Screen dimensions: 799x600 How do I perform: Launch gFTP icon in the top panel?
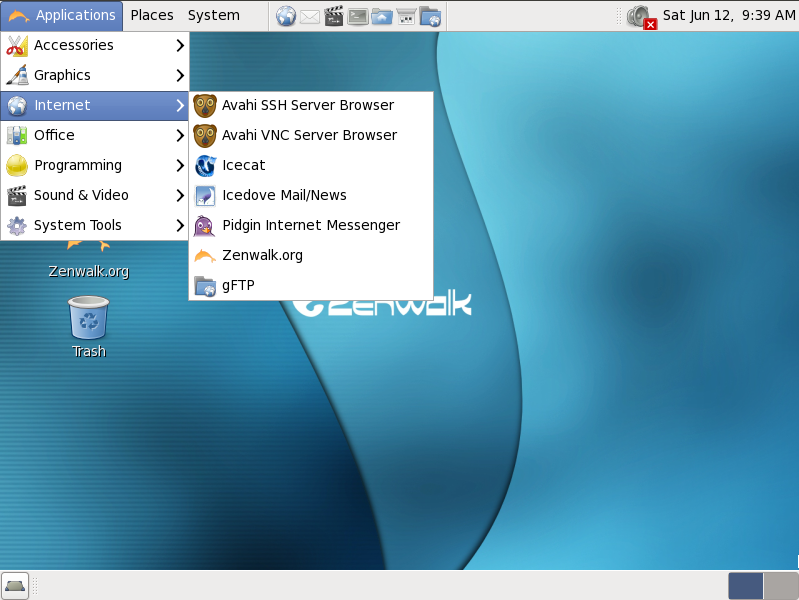click(431, 17)
